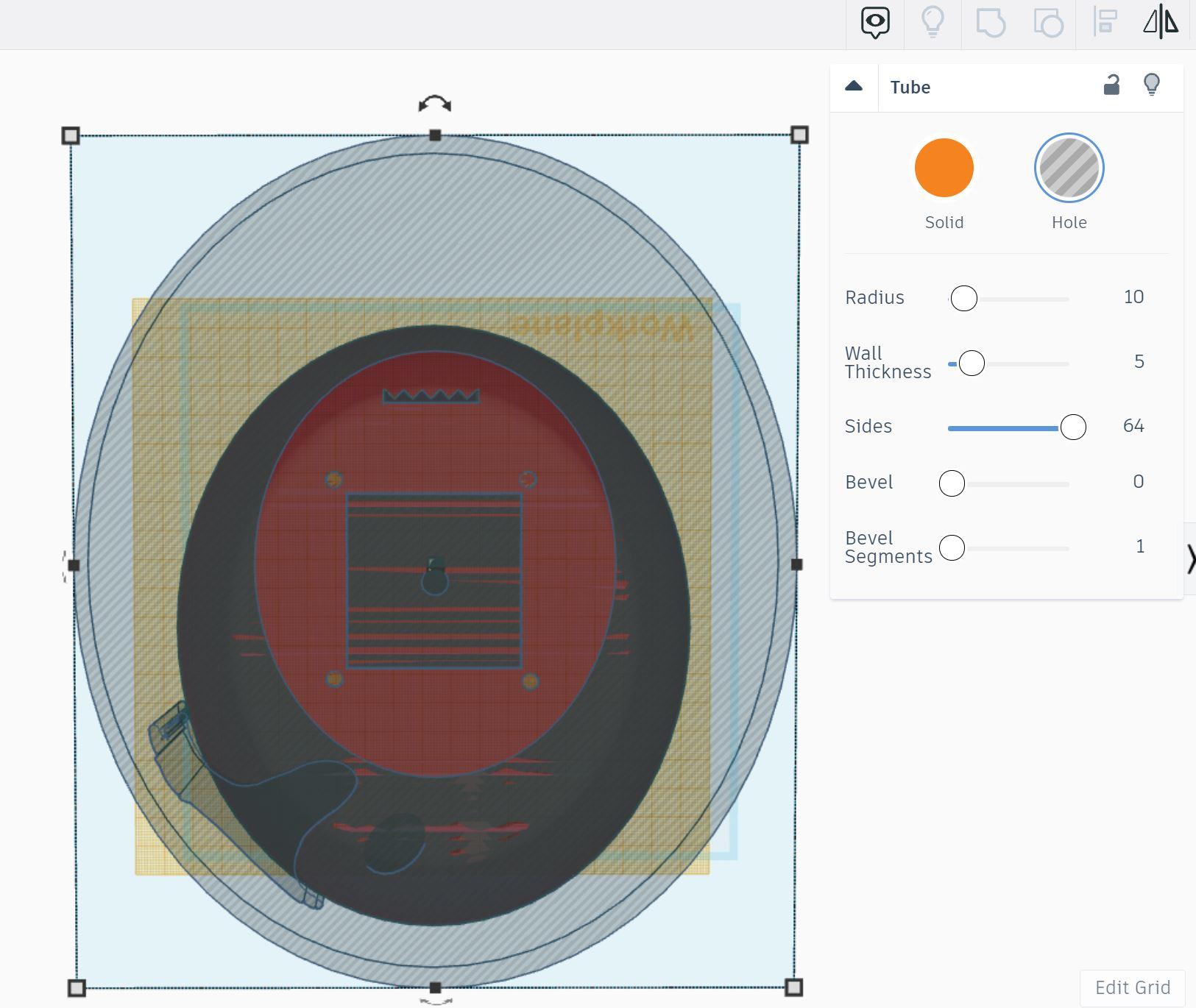
Task: Click the Wall Thickness slider handle
Action: (972, 363)
